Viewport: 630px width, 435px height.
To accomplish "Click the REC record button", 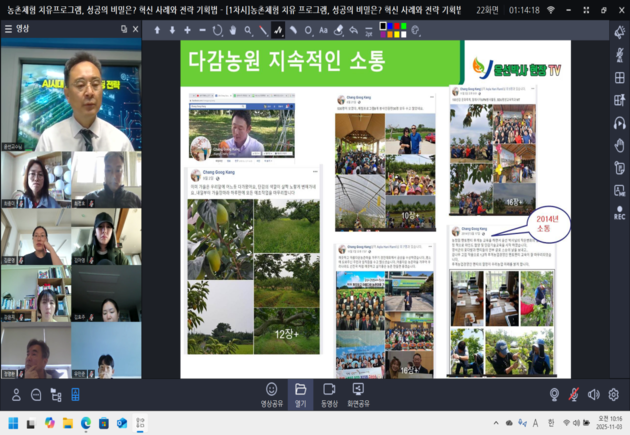I will click(619, 212).
